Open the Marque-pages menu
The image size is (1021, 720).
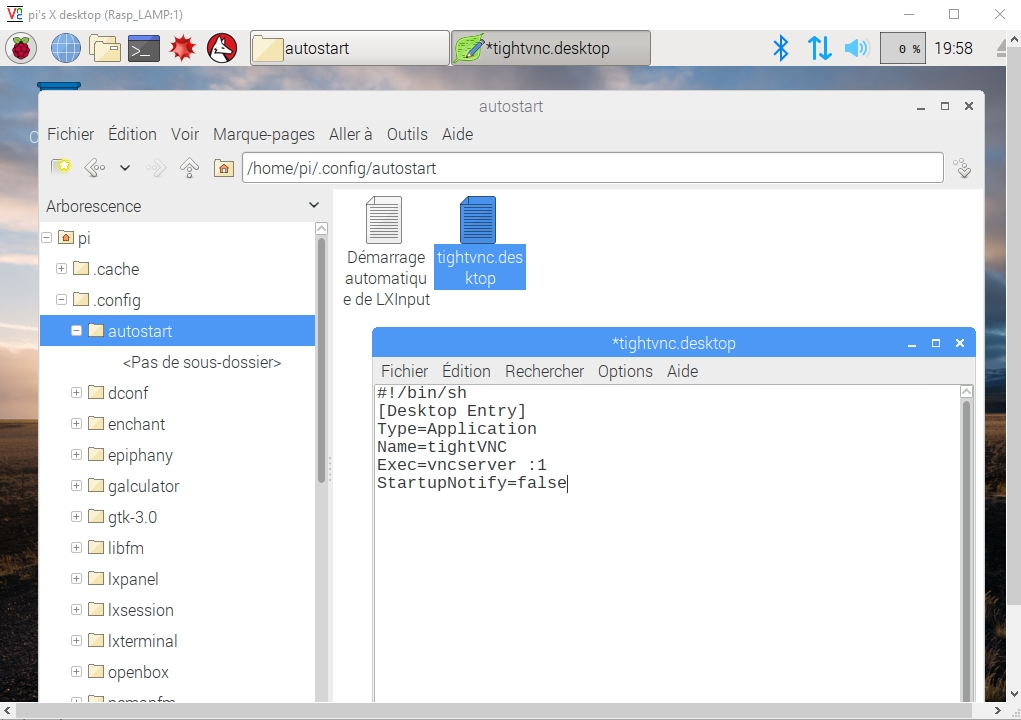[x=264, y=134]
